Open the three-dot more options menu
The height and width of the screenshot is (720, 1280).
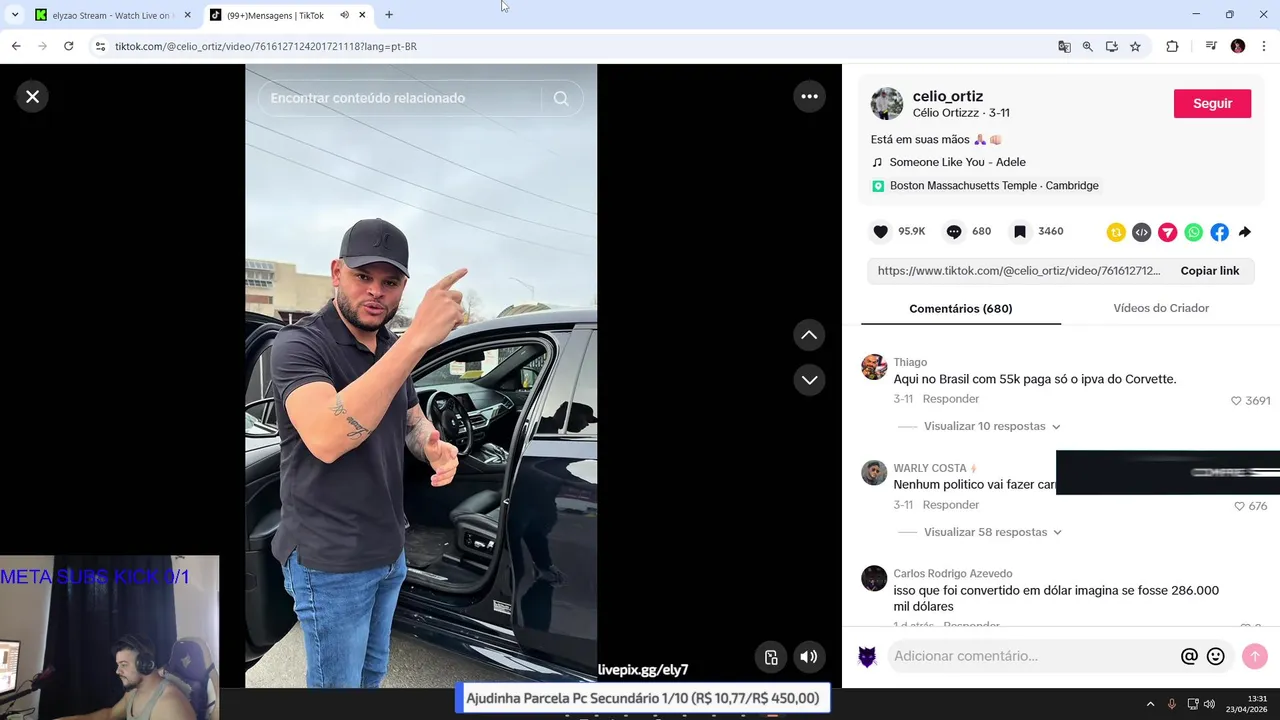810,96
